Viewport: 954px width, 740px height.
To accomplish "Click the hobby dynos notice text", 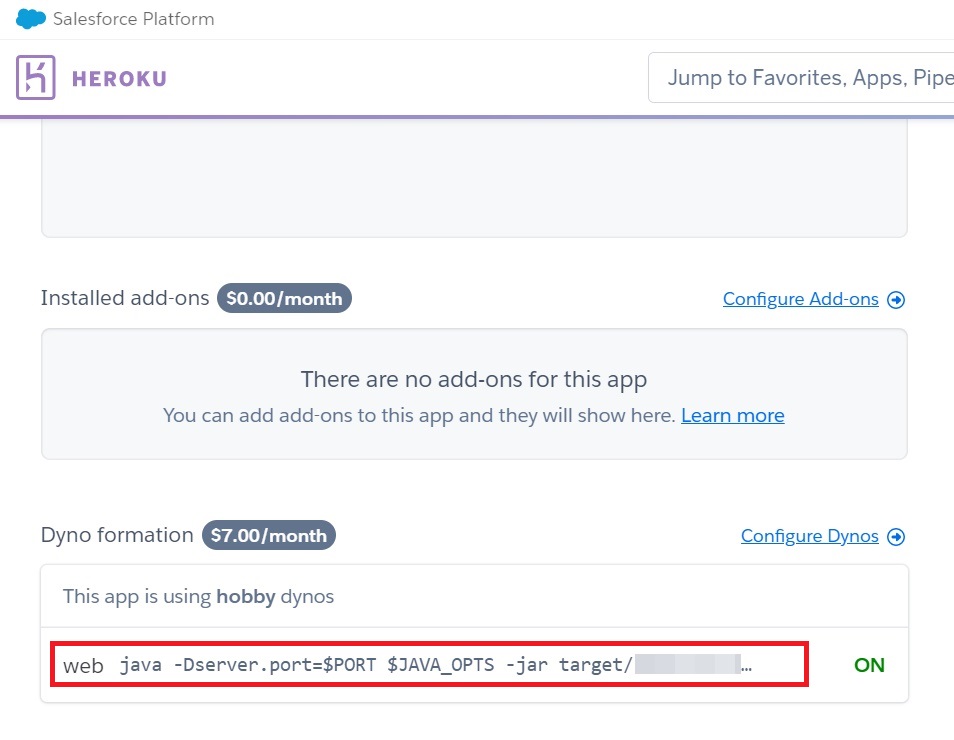I will point(198,596).
